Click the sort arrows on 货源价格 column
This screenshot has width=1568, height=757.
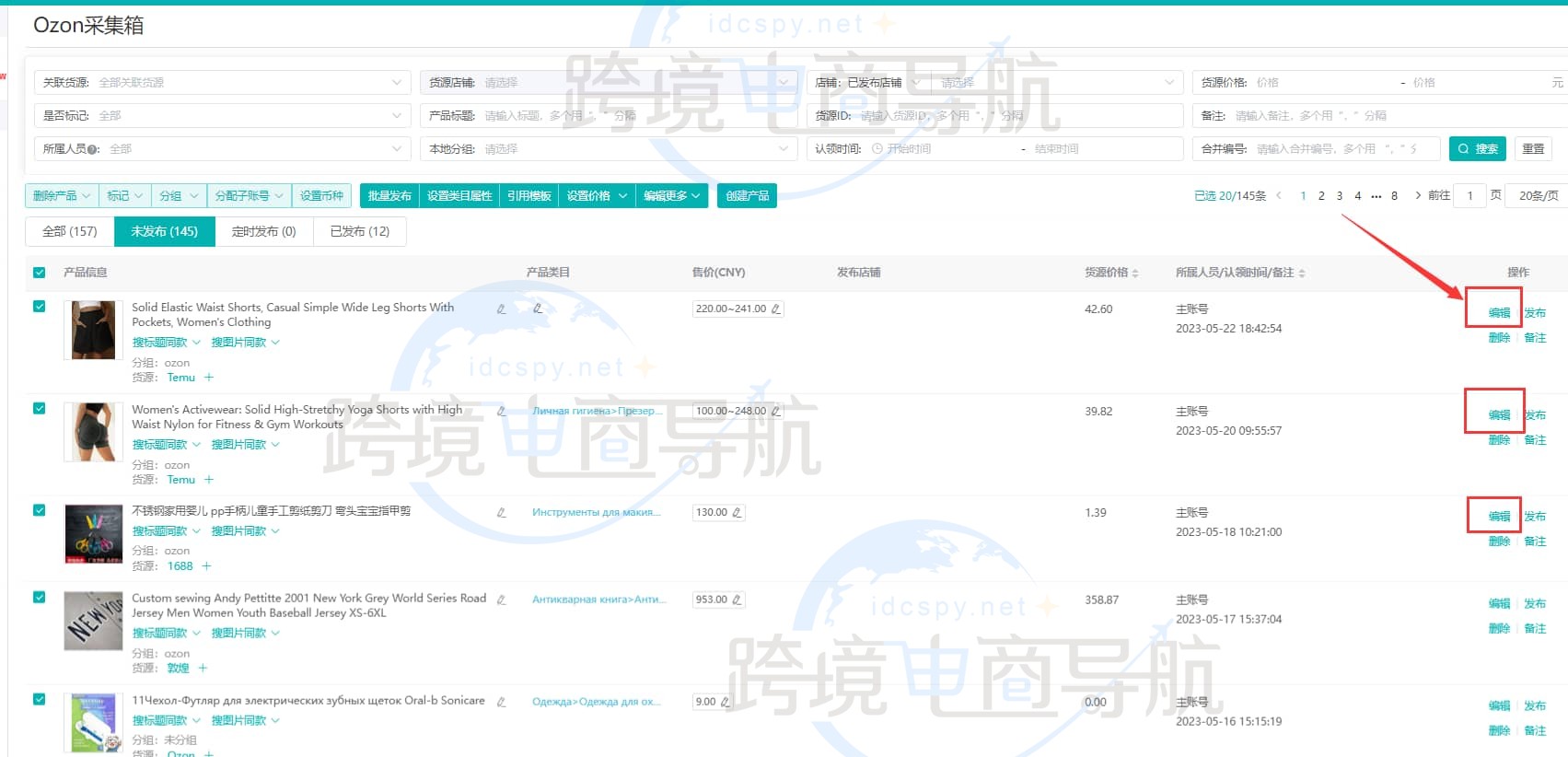(1135, 274)
